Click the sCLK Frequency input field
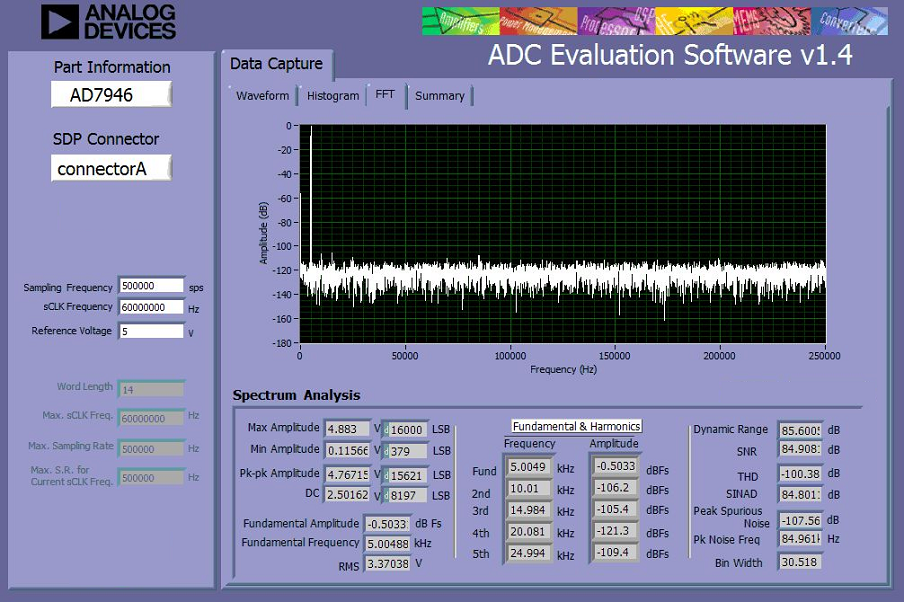This screenshot has height=602, width=904. point(152,307)
